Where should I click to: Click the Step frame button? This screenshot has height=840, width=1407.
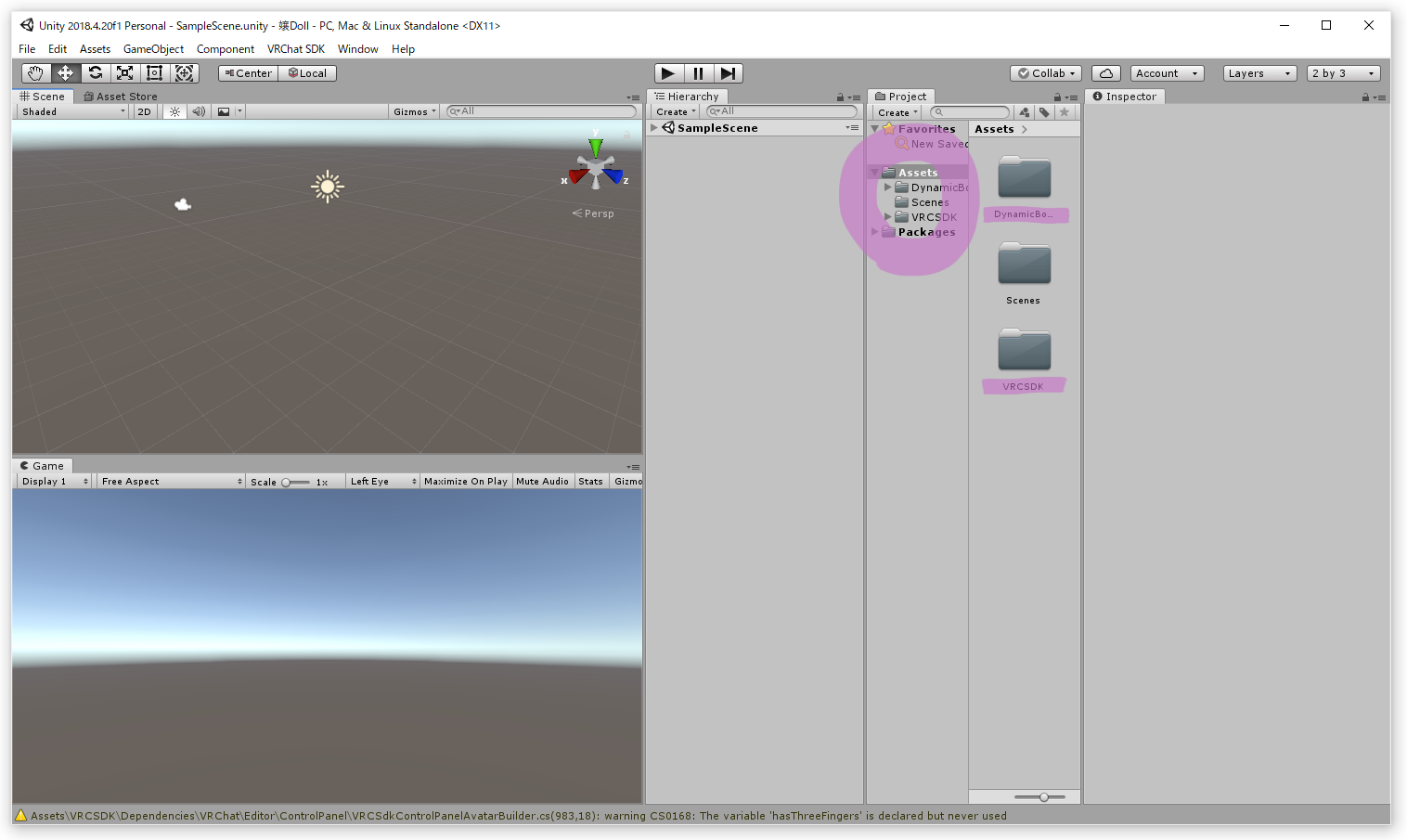[x=728, y=73]
